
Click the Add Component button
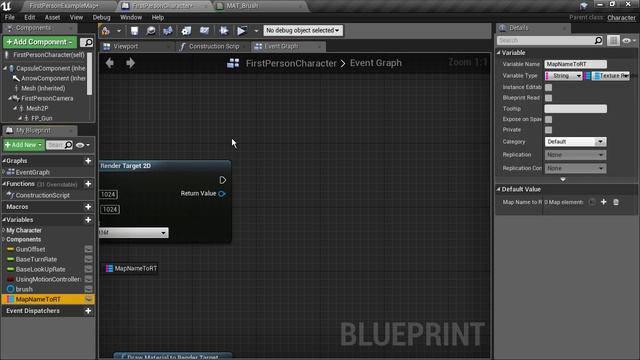coord(39,42)
